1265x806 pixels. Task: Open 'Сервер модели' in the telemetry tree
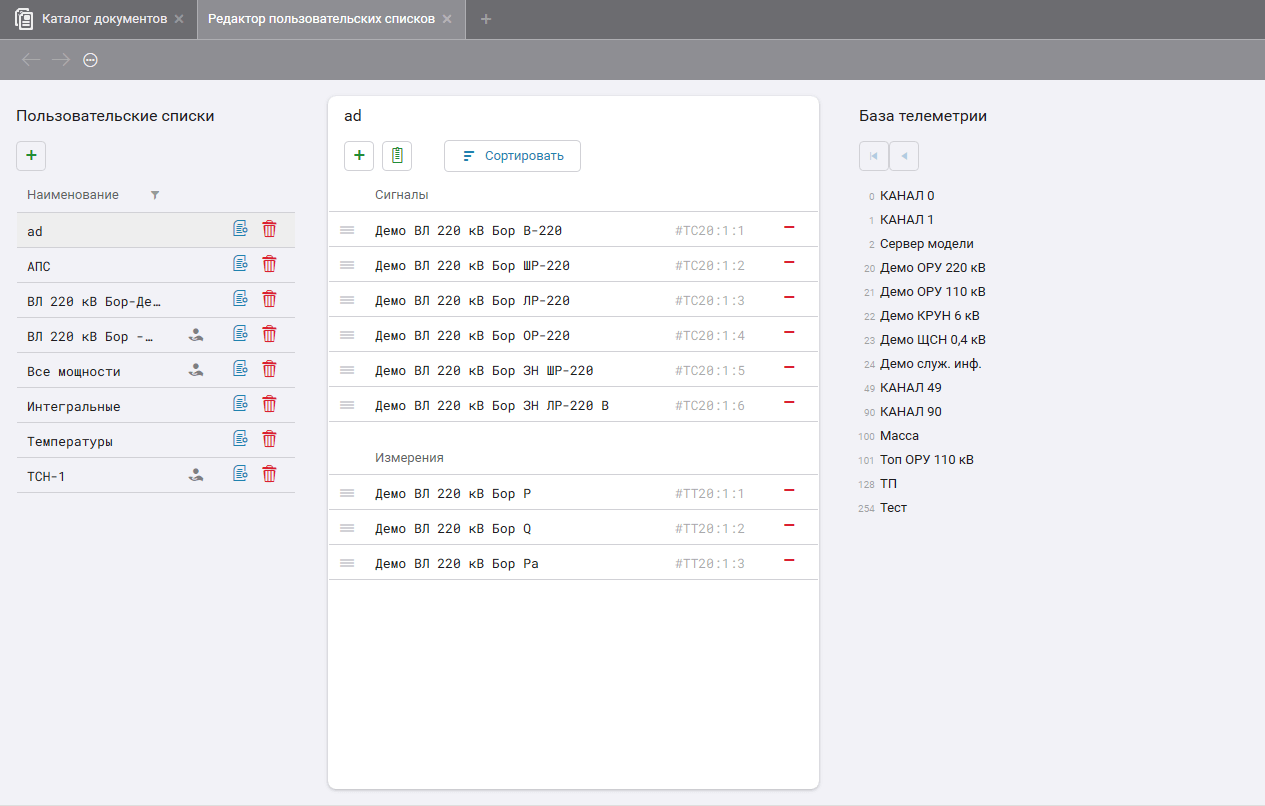click(x=926, y=244)
